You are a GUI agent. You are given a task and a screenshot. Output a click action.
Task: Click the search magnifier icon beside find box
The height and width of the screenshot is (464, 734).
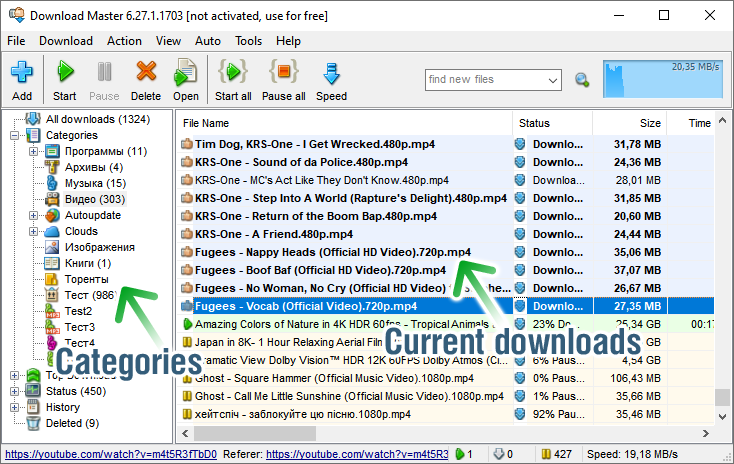pyautogui.click(x=582, y=80)
